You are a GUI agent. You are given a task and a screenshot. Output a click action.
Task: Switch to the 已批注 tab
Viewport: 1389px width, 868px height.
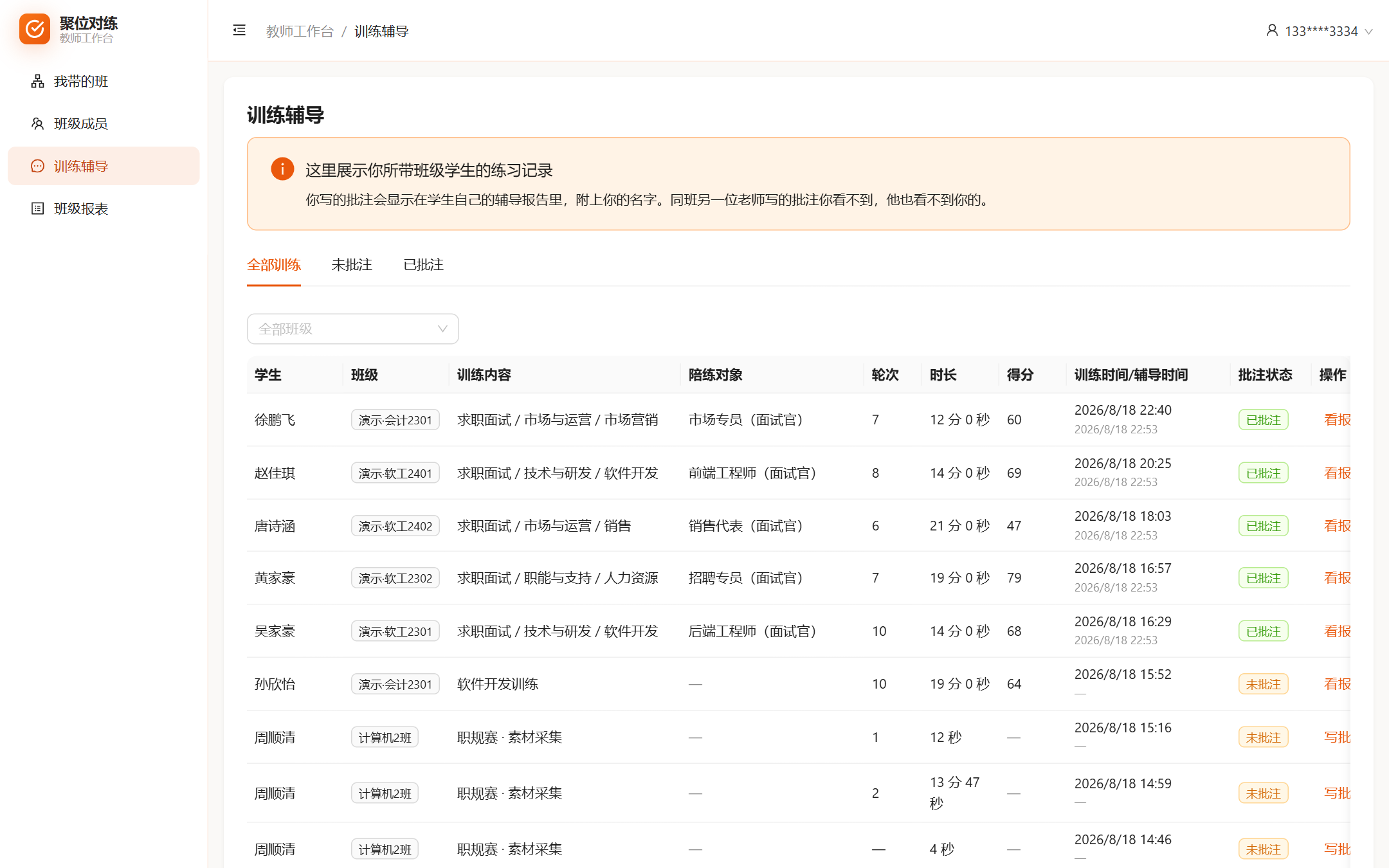point(423,264)
